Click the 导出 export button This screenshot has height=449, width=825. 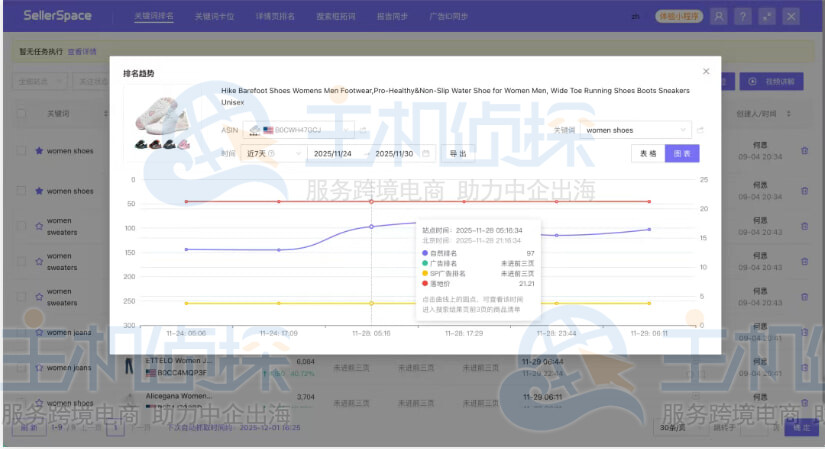tap(458, 153)
